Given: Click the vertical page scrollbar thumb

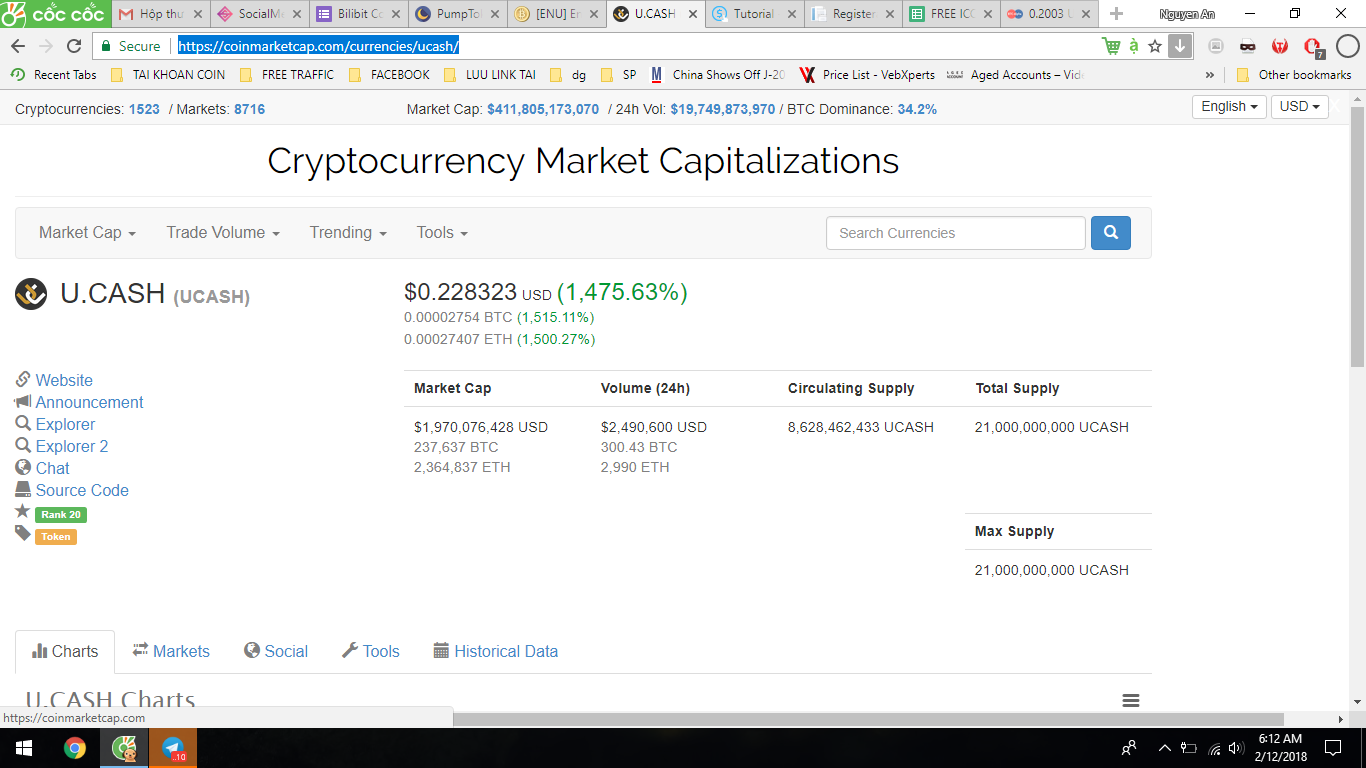Looking at the screenshot, I should click(x=1358, y=236).
